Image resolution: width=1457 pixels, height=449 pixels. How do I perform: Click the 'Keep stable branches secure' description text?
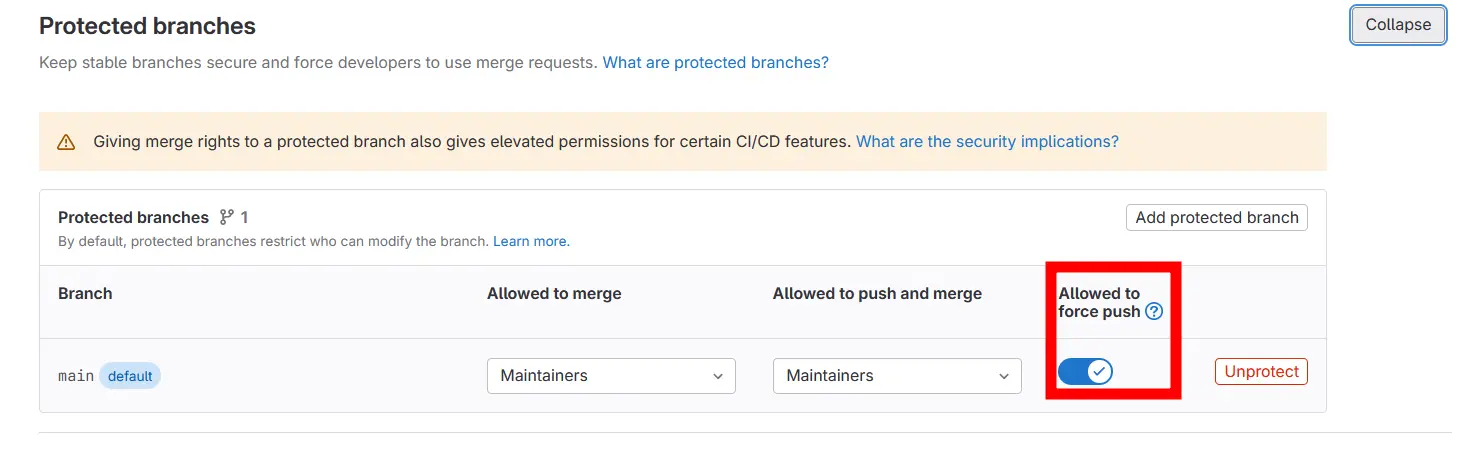coord(318,63)
